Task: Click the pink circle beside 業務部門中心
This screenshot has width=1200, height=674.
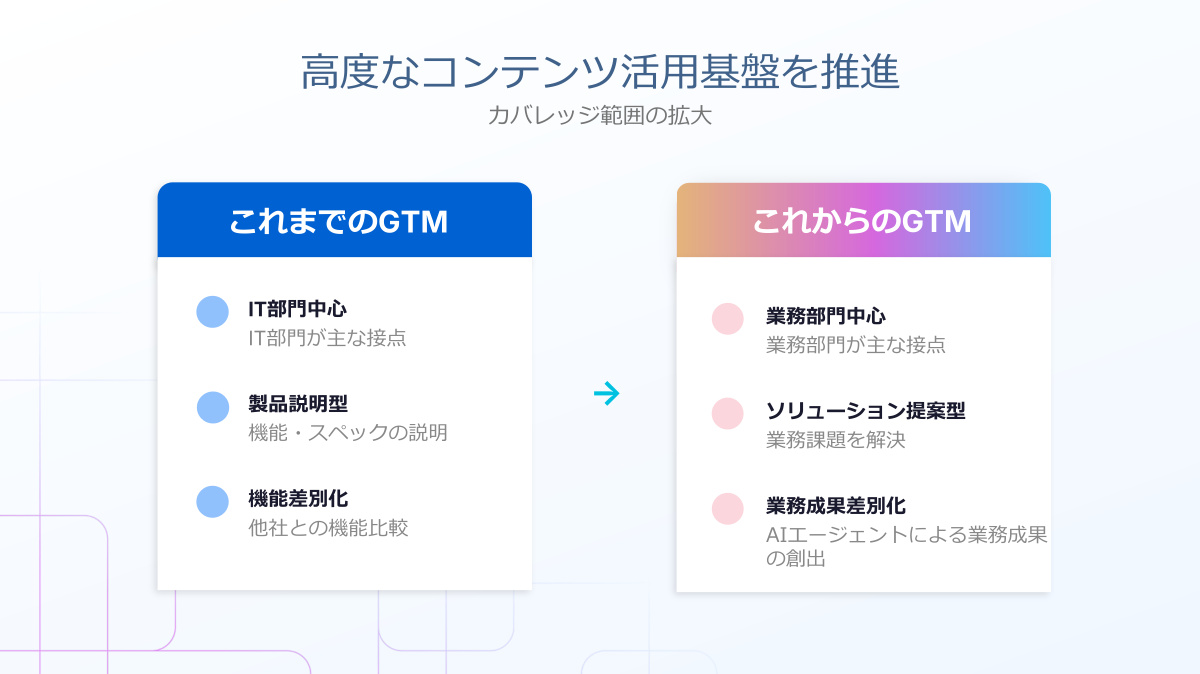Action: click(727, 319)
